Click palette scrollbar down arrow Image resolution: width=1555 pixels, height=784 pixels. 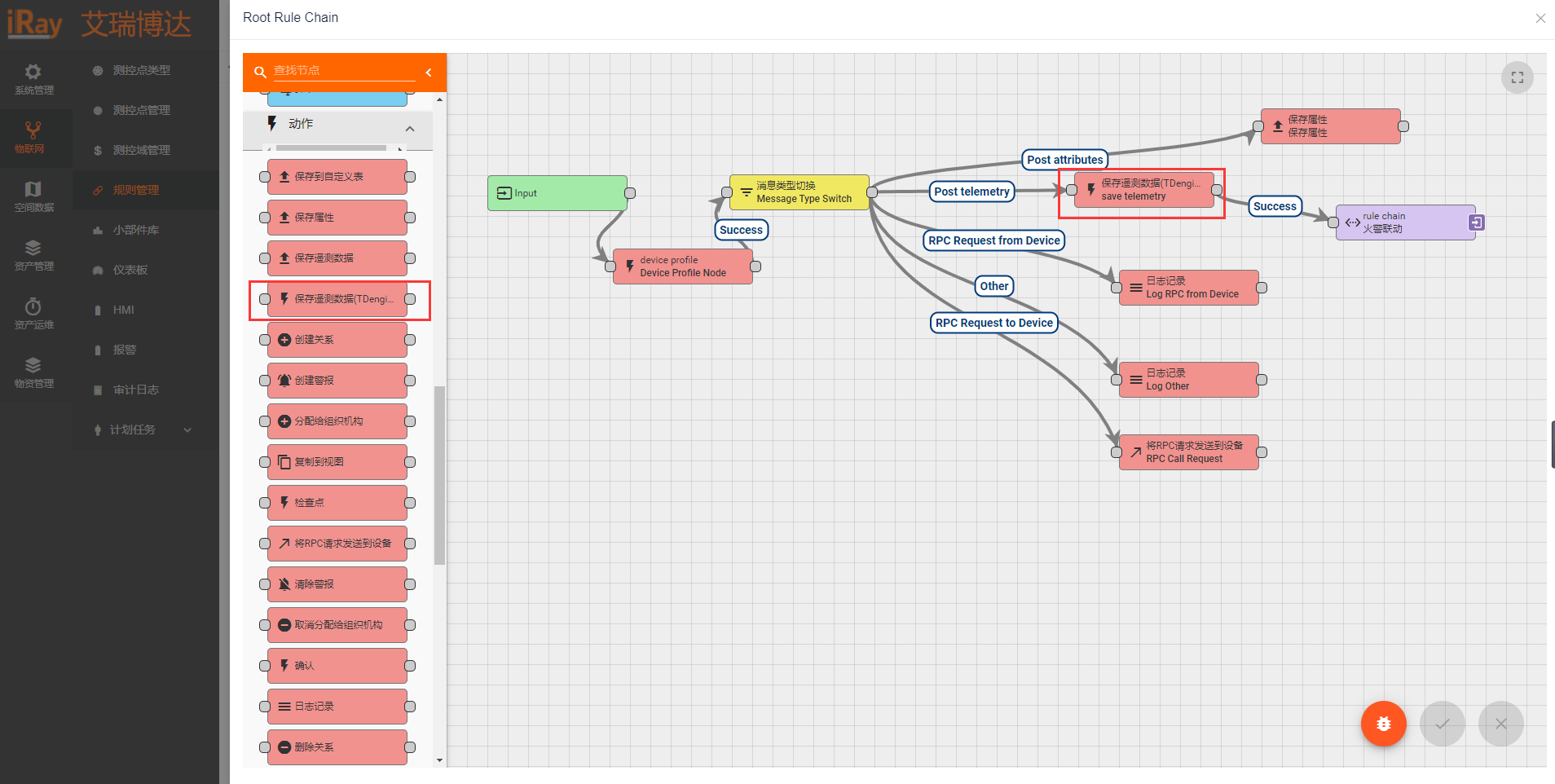pos(440,760)
